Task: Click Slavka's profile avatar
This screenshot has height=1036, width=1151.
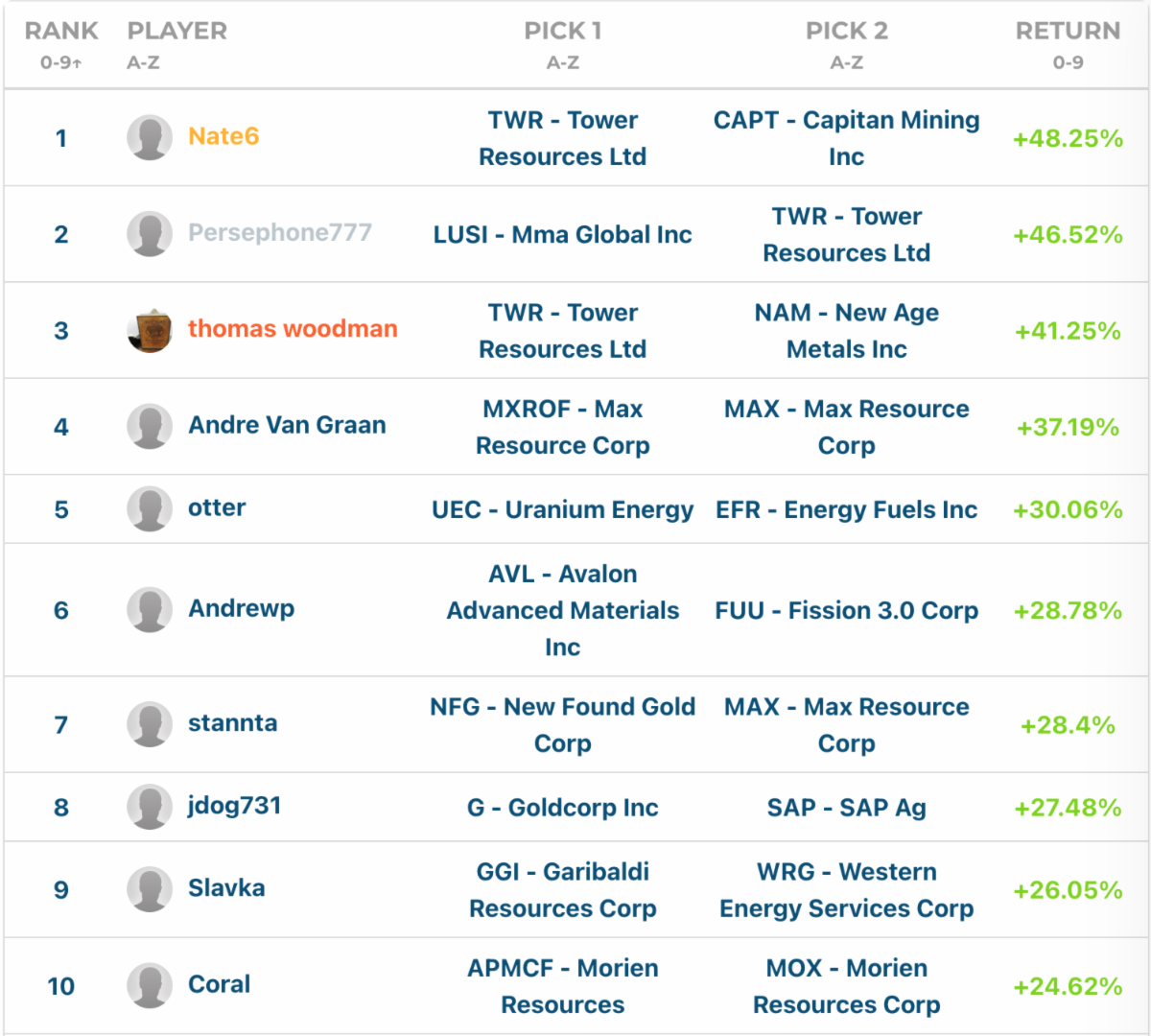Action: pos(150,889)
